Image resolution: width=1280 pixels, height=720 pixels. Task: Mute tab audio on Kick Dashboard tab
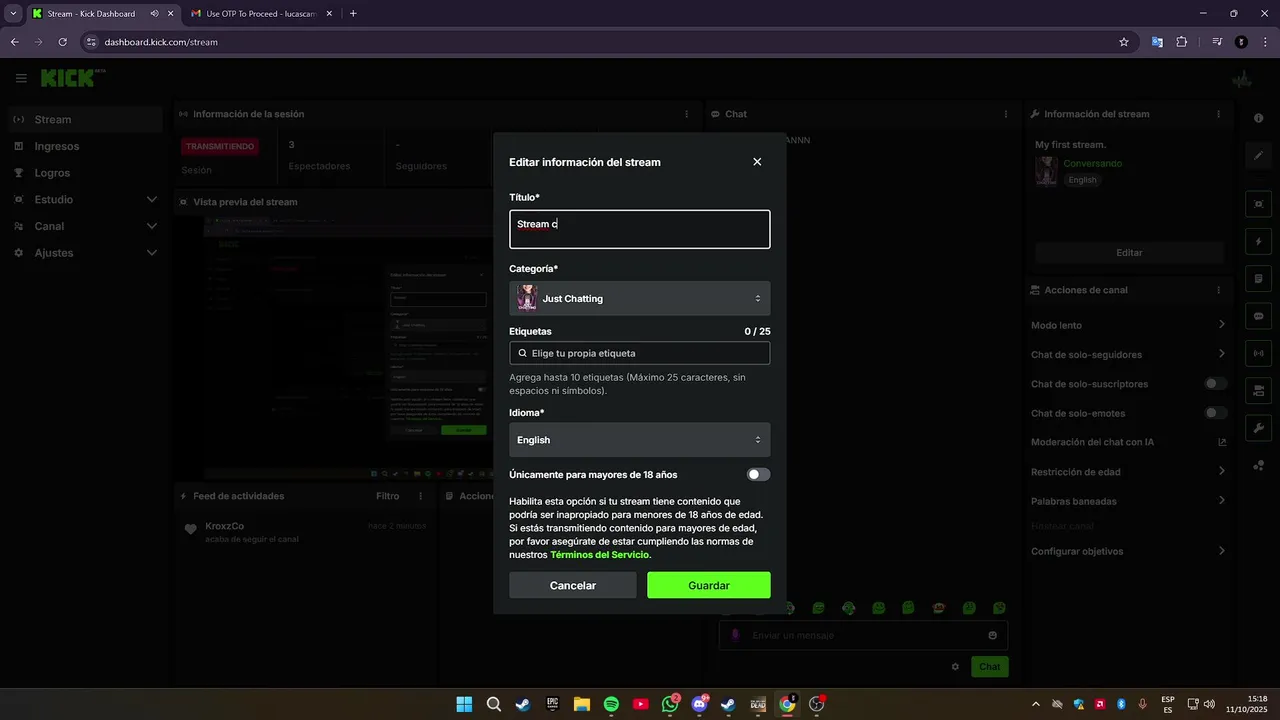[x=154, y=14]
